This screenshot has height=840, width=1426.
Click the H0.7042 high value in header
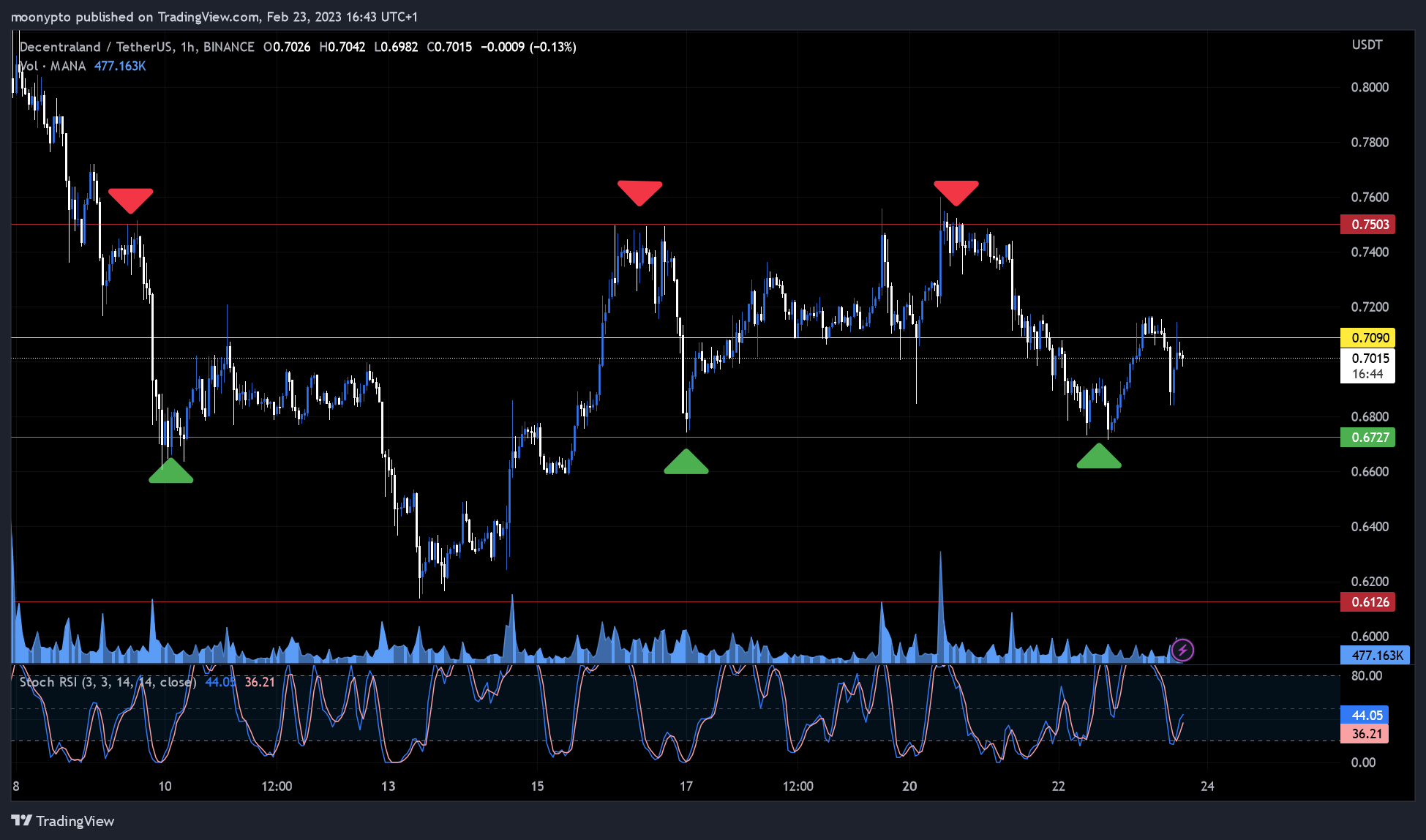coord(342,47)
